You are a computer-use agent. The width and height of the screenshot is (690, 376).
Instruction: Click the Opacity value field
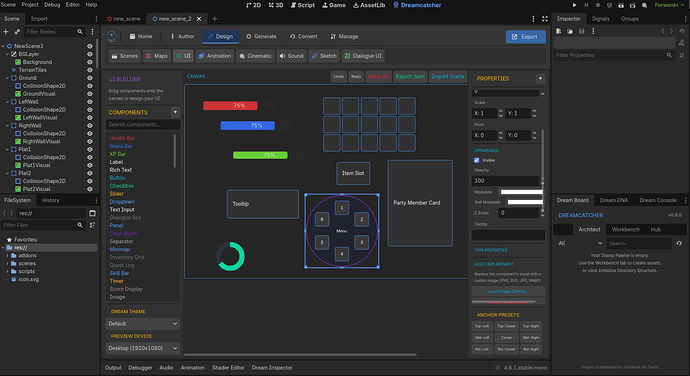506,181
